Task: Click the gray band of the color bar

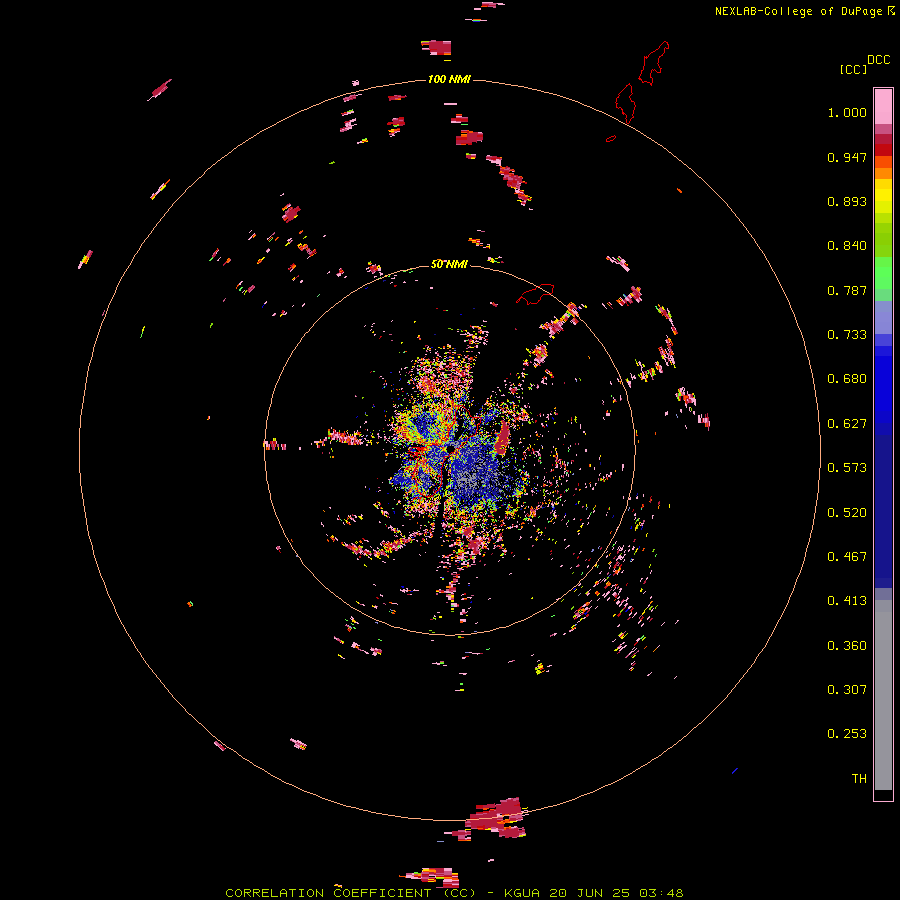Action: [883, 695]
